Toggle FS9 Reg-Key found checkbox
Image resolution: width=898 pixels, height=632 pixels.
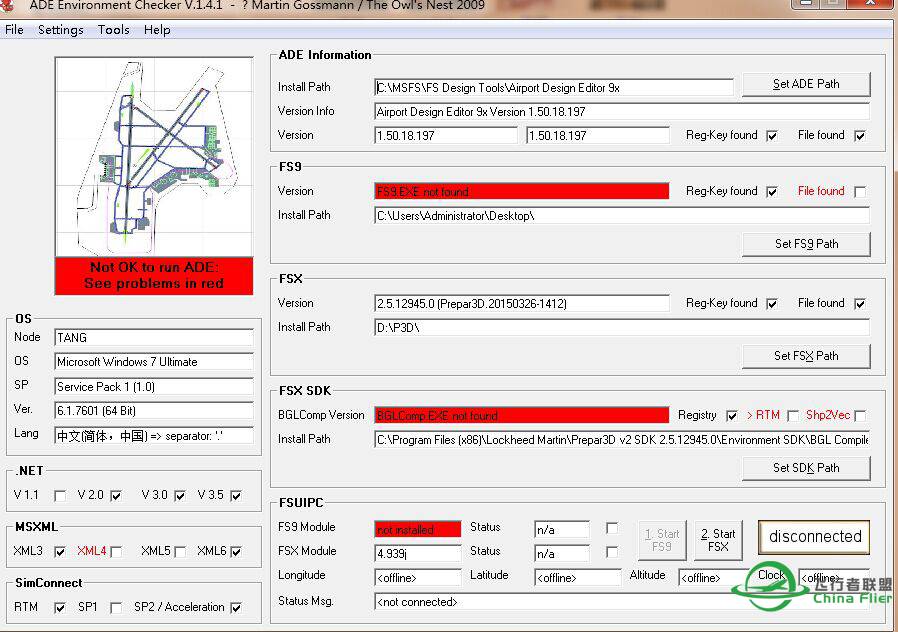[x=772, y=192]
